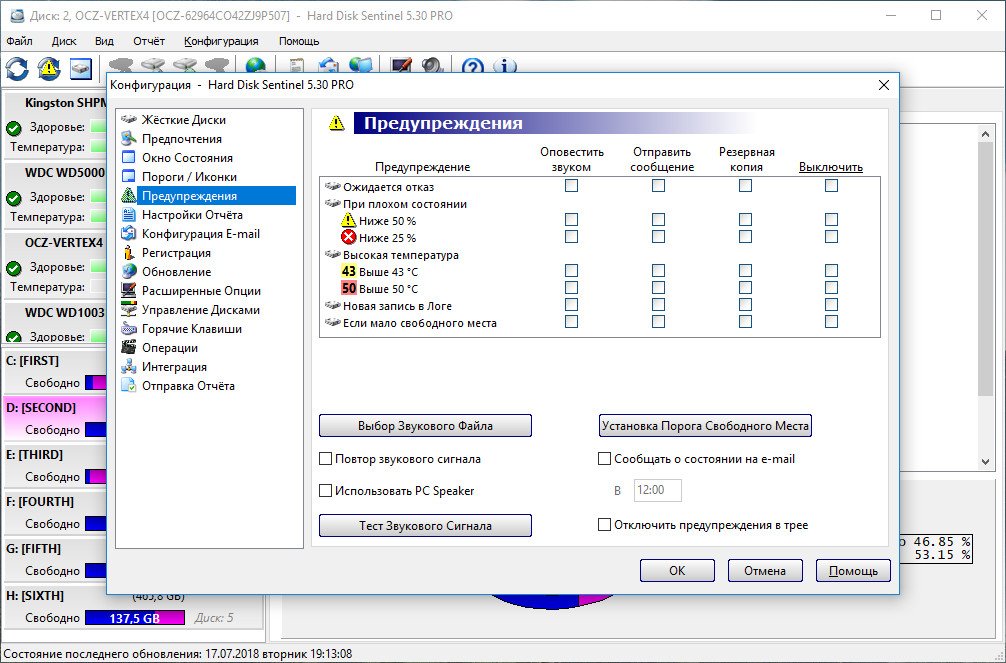Click the H: [SIXTH] 137,5 GB free-space bar
This screenshot has width=1006, height=663.
[135, 618]
